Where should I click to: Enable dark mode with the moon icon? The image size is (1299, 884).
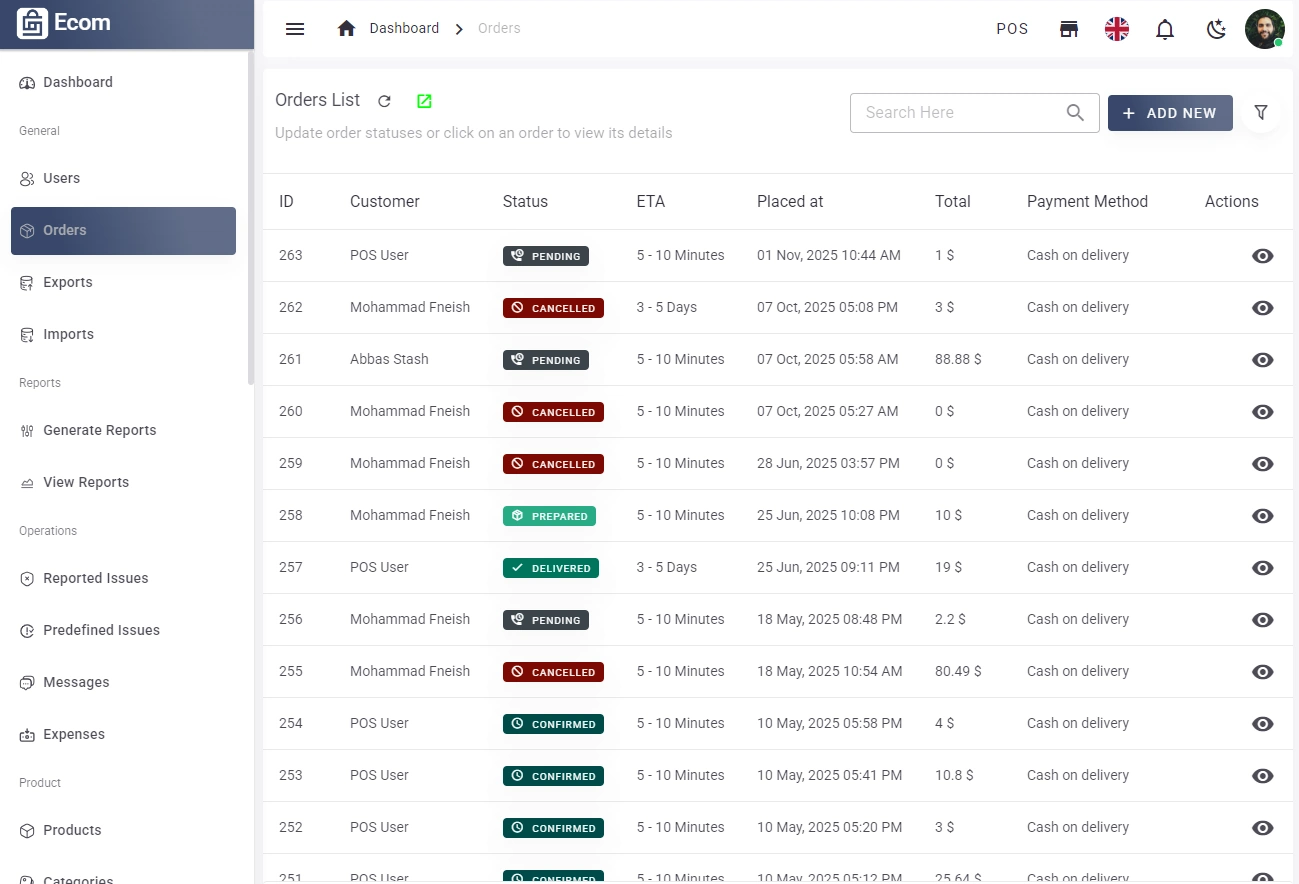1216,30
